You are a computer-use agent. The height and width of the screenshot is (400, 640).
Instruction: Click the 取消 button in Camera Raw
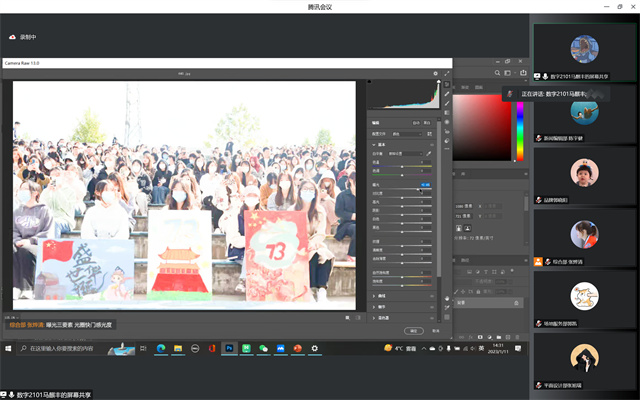click(434, 330)
